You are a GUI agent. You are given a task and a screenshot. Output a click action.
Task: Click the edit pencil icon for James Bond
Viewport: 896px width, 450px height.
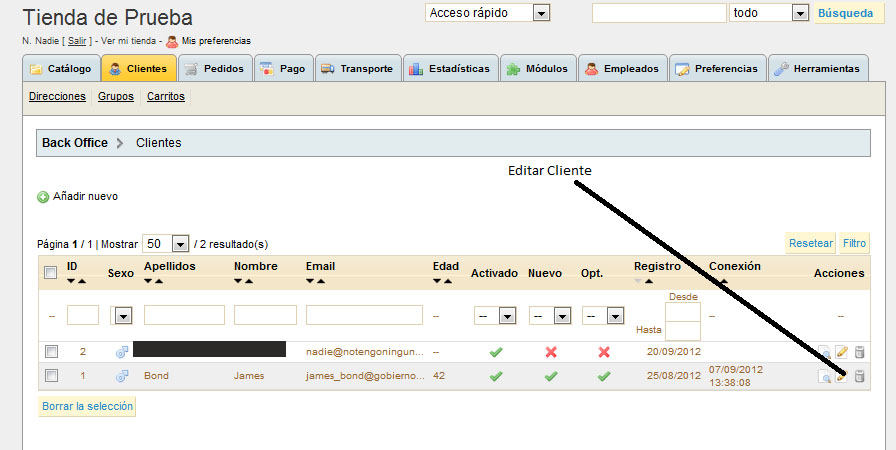[842, 376]
